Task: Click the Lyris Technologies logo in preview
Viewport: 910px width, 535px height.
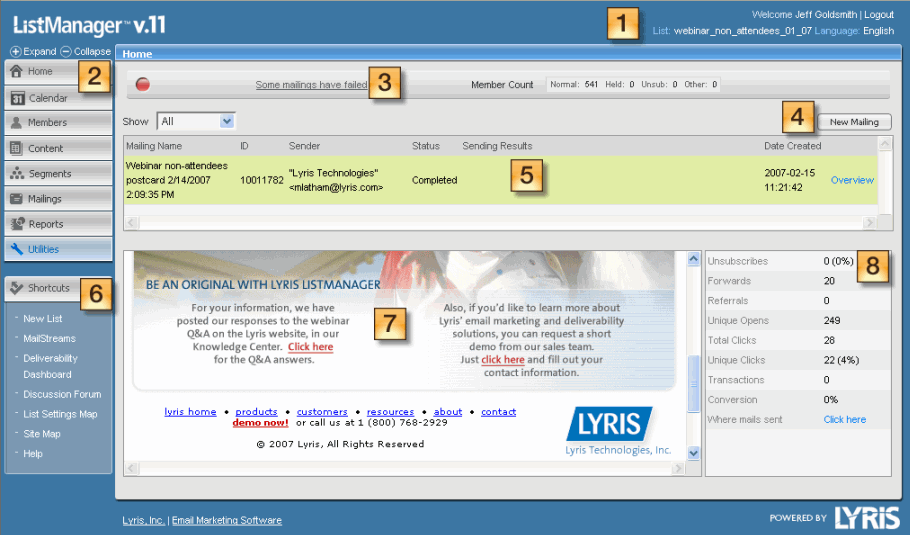Action: 618,431
